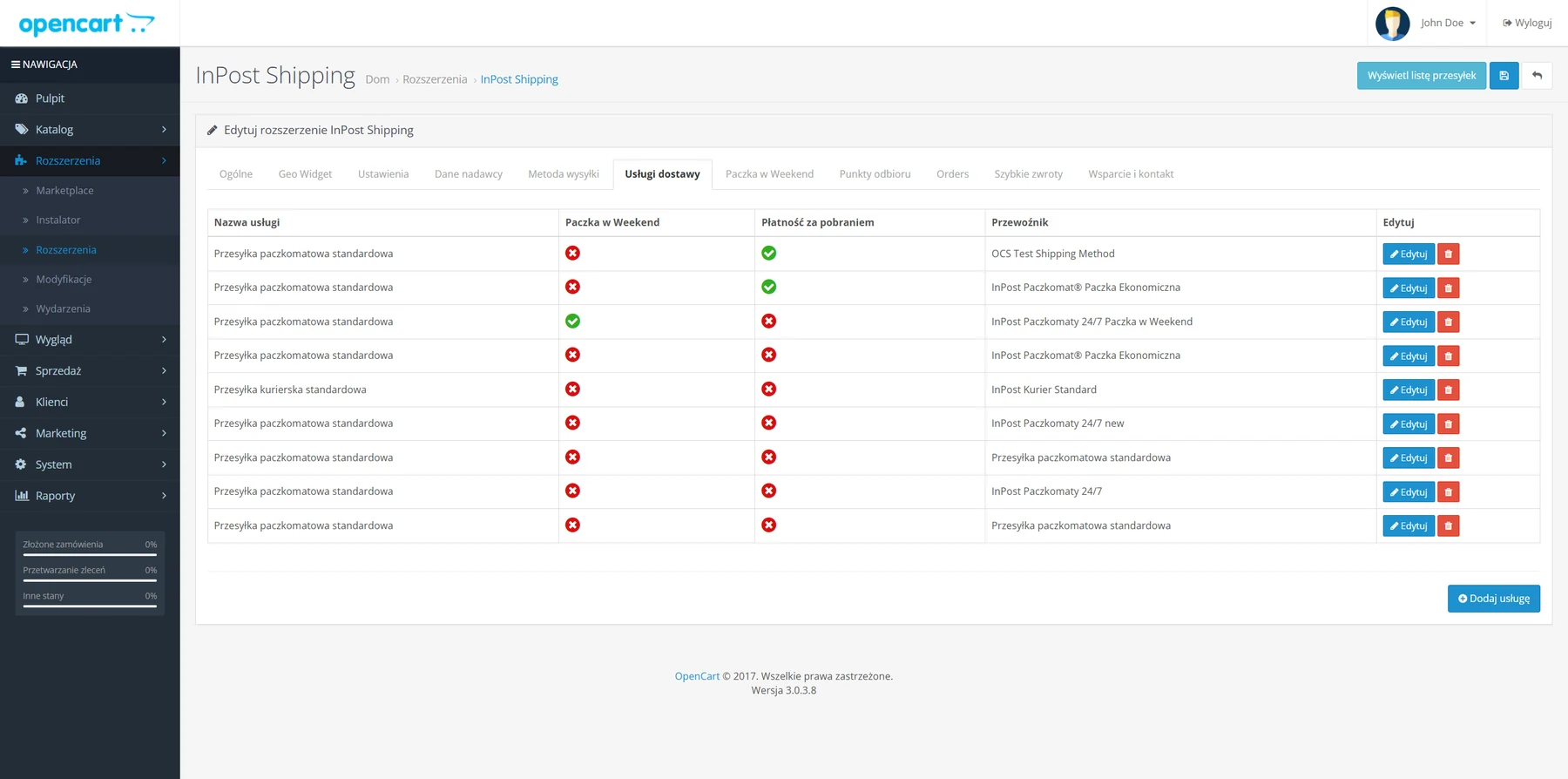The image size is (1568, 779).
Task: Expand the Sprzedaż menu chevron
Action: click(x=164, y=371)
